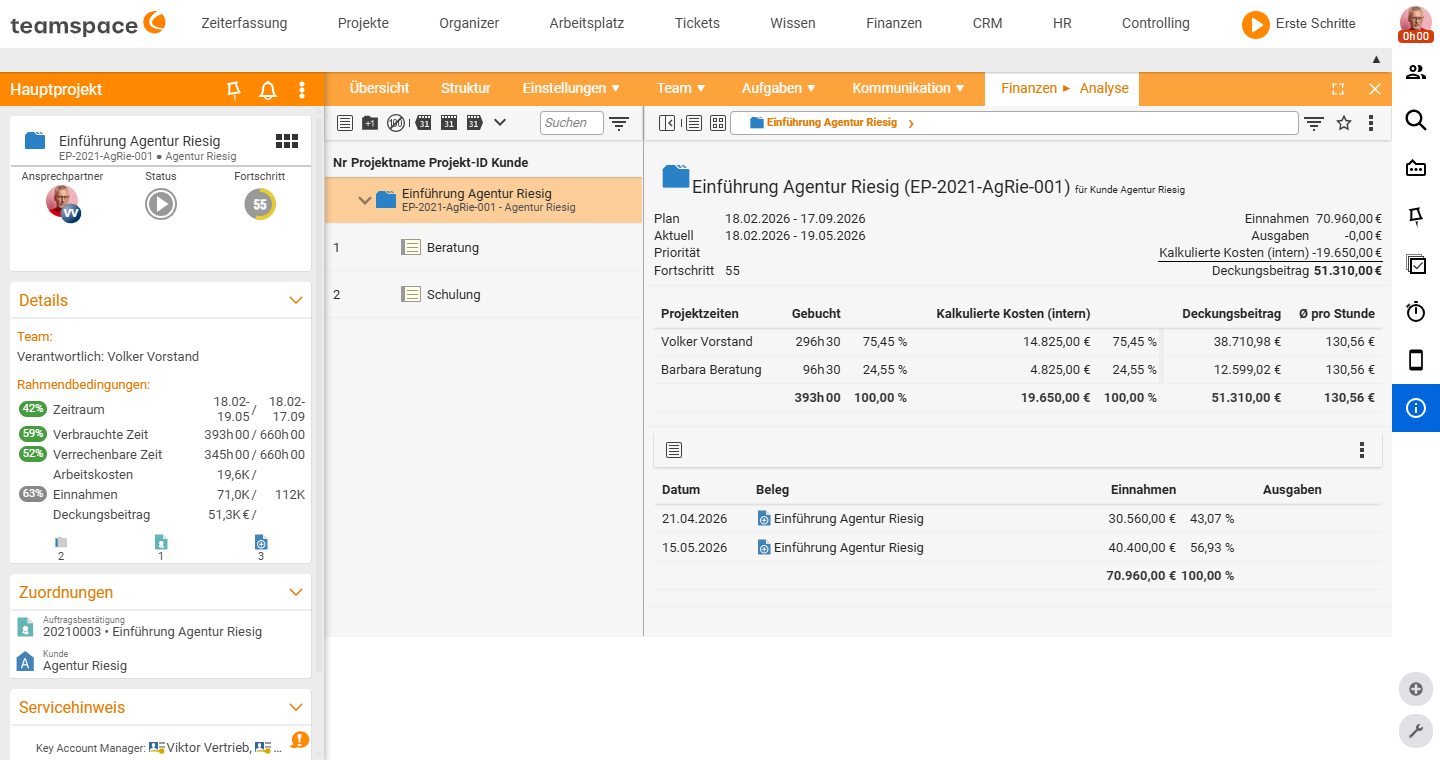Viewport: 1440px width, 760px height.
Task: Open grid menu on project card
Action: [287, 141]
